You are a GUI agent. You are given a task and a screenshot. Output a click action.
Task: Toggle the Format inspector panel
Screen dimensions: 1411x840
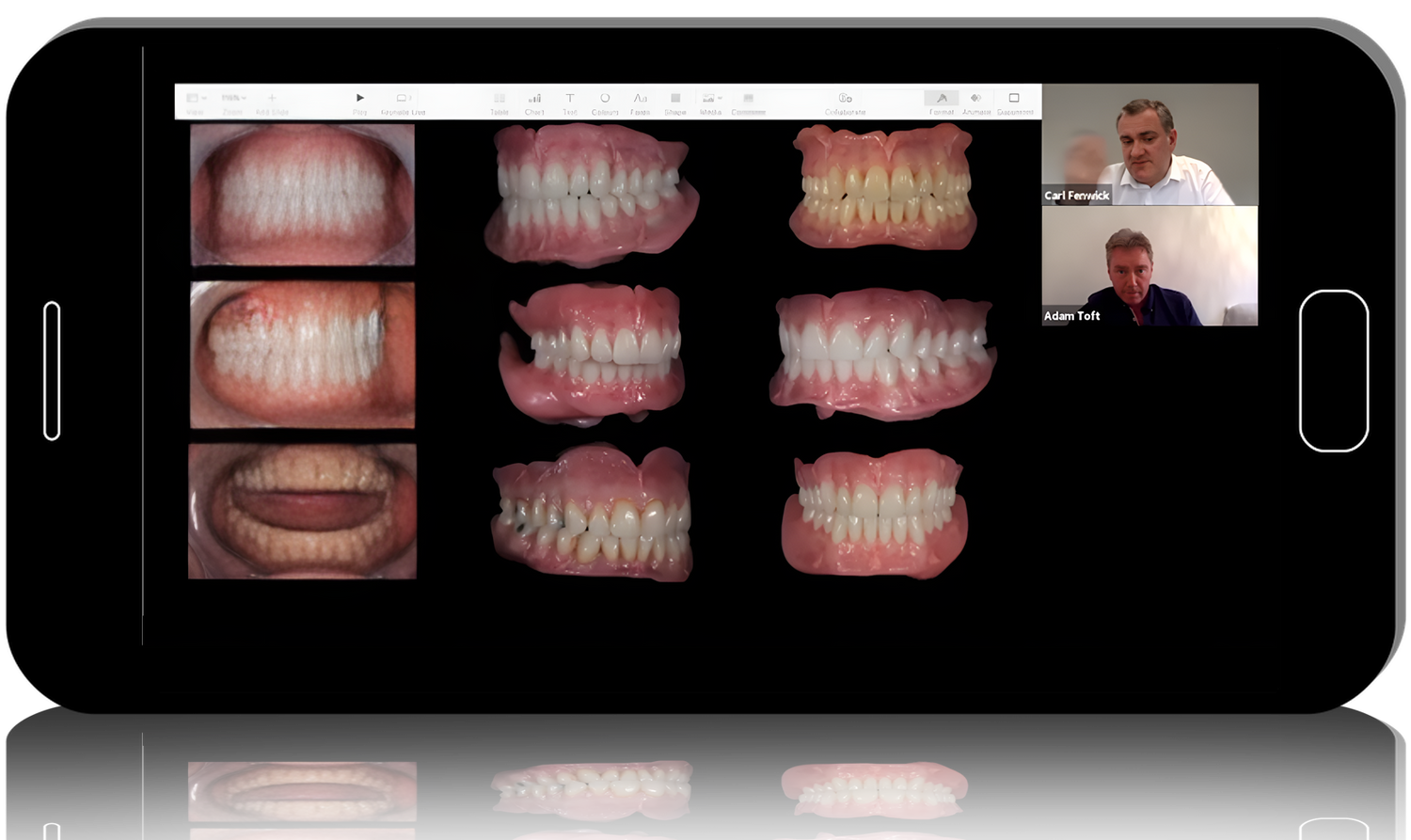pos(941,99)
